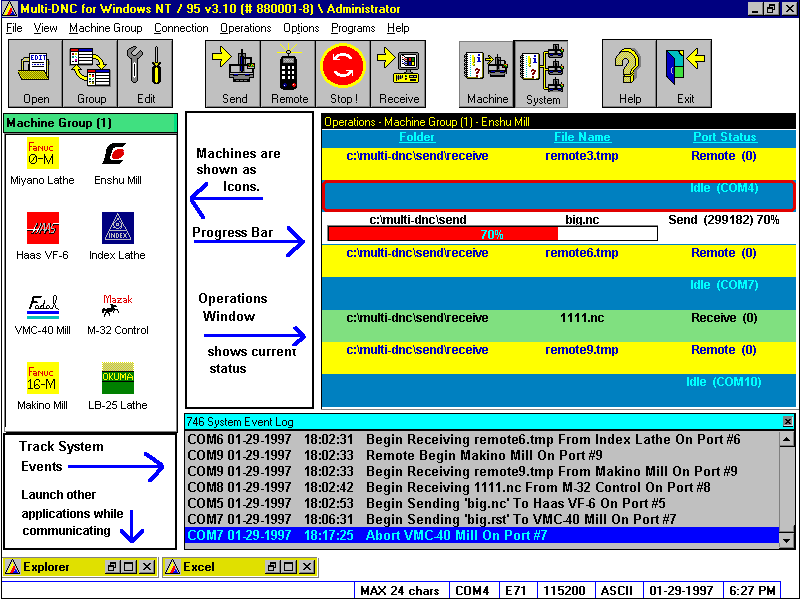Viewport: 800px width, 600px height.
Task: Select the remote6.tmp row
Action: click(559, 261)
